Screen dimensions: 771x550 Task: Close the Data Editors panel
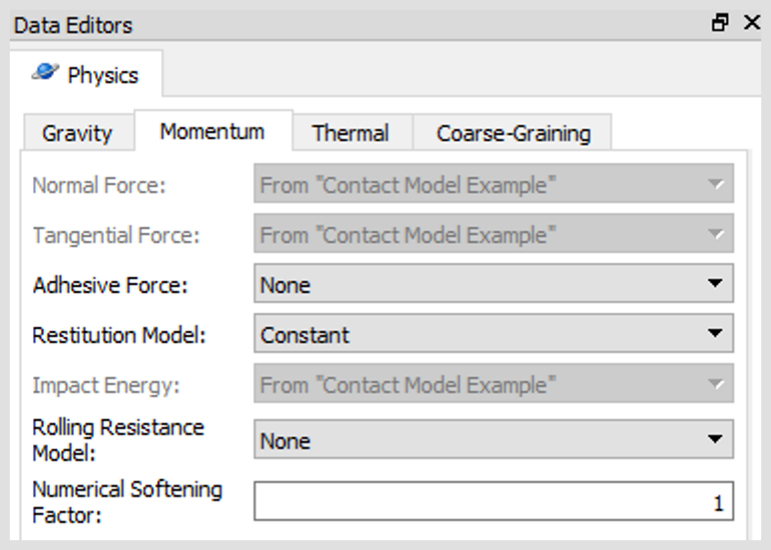tap(752, 23)
